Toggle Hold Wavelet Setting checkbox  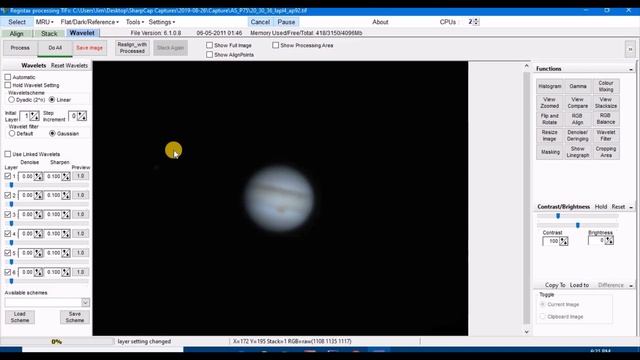click(8, 85)
